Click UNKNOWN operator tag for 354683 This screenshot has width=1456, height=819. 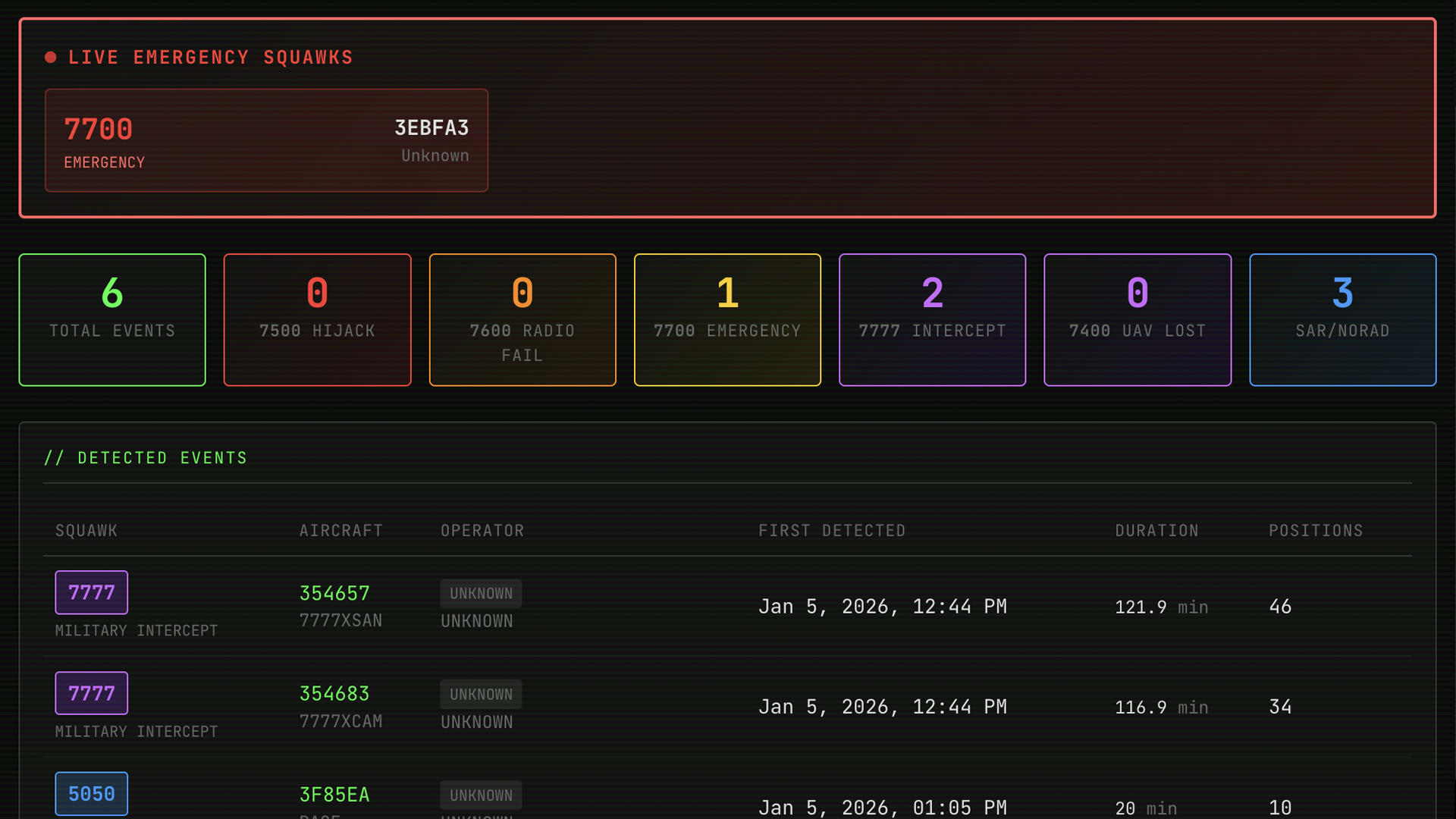point(481,695)
